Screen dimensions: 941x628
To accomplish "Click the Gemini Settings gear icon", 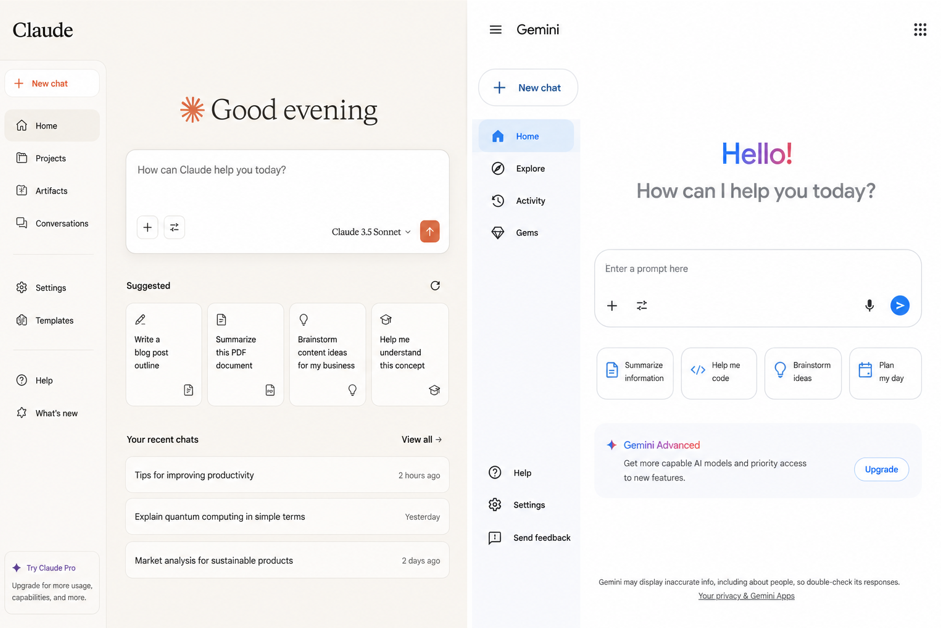I will coord(495,505).
